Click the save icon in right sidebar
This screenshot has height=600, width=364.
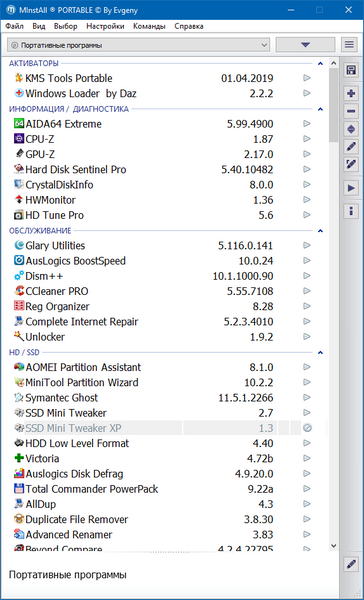coord(351,70)
